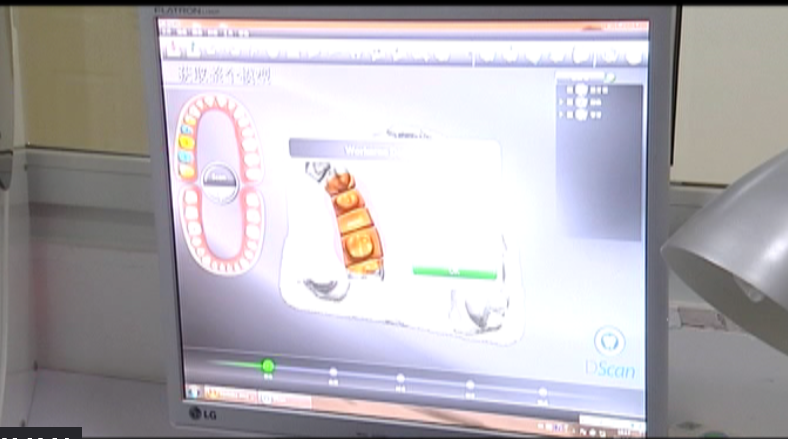Click the Scan button inside the tooth chart
788x439 pixels.
pyautogui.click(x=219, y=177)
